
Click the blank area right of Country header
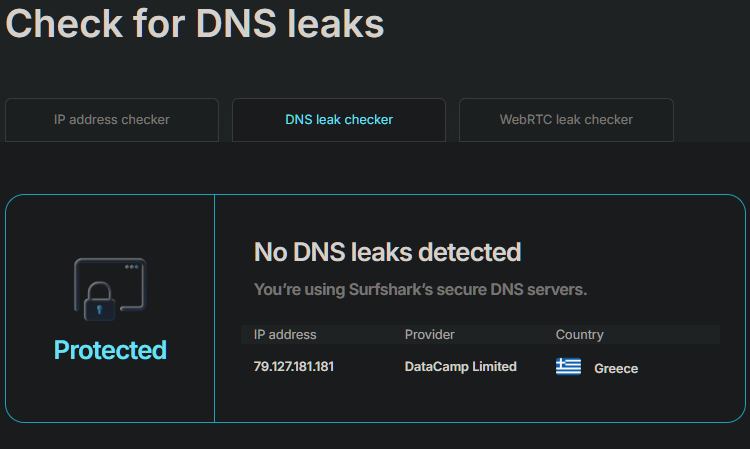pos(665,335)
